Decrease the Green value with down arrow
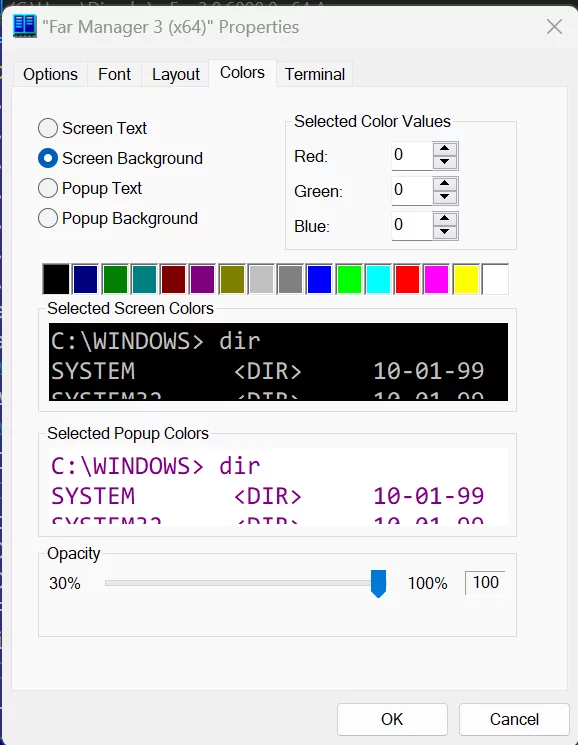 [x=445, y=197]
